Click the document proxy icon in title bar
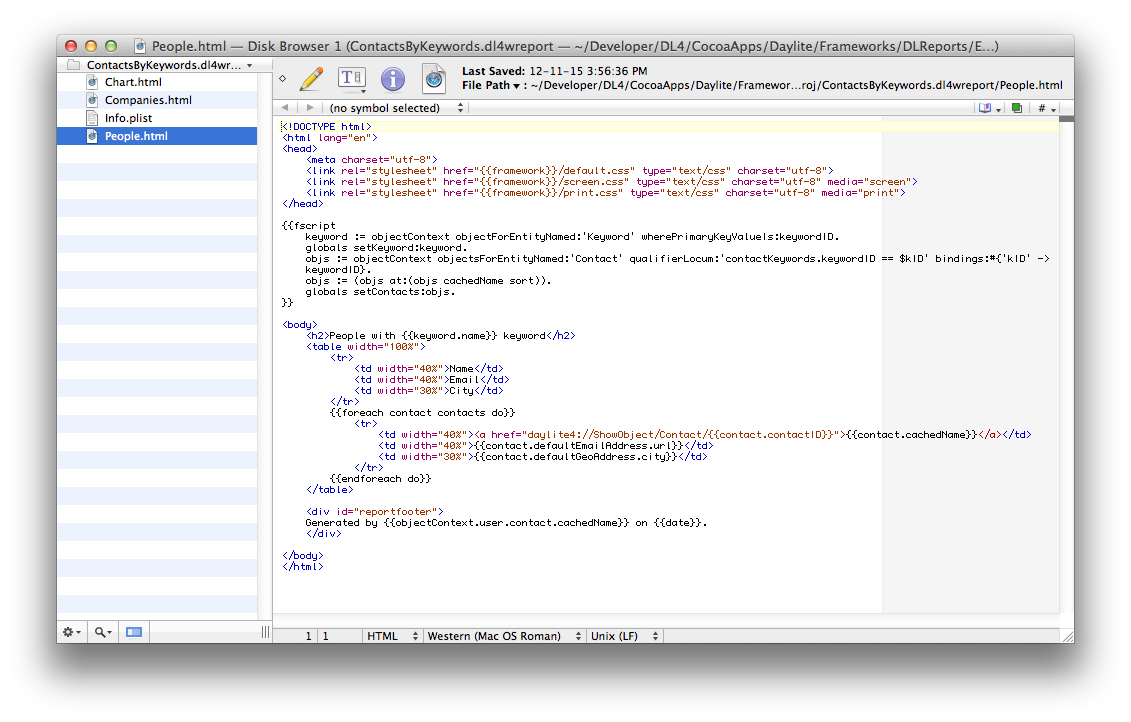 click(141, 46)
